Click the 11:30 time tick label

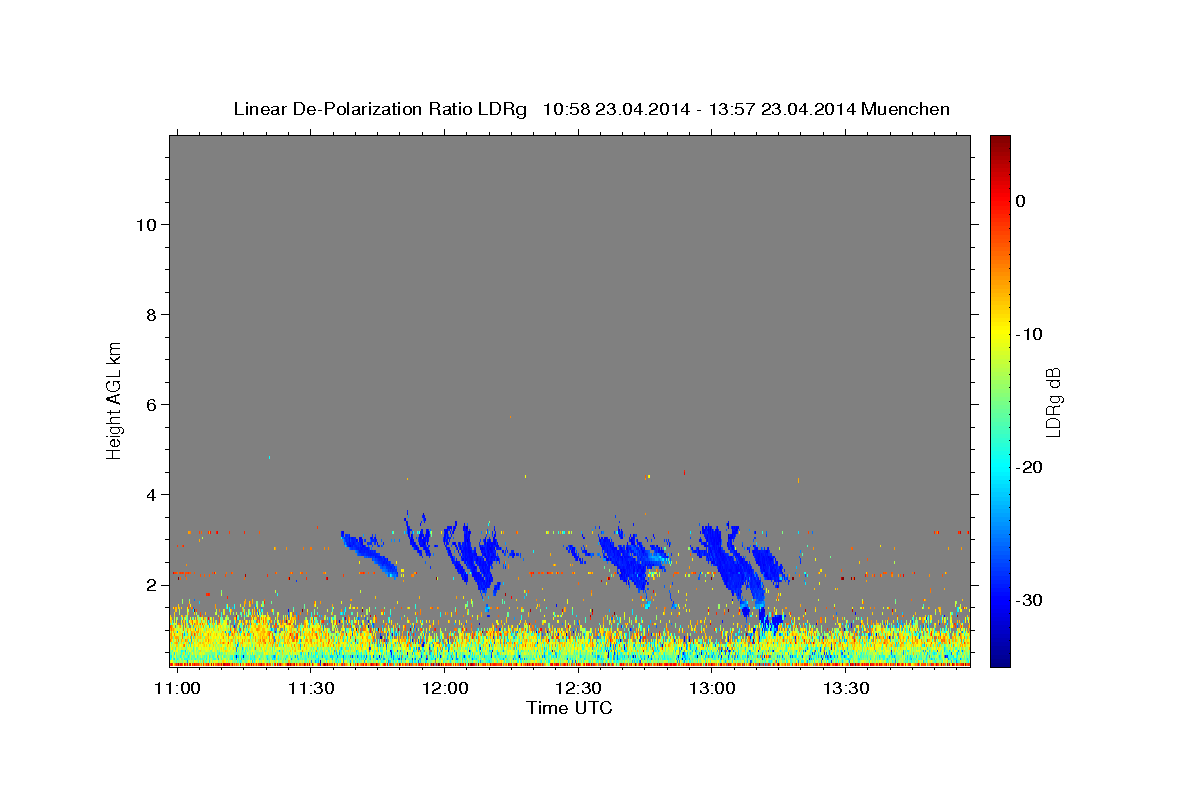click(x=311, y=689)
